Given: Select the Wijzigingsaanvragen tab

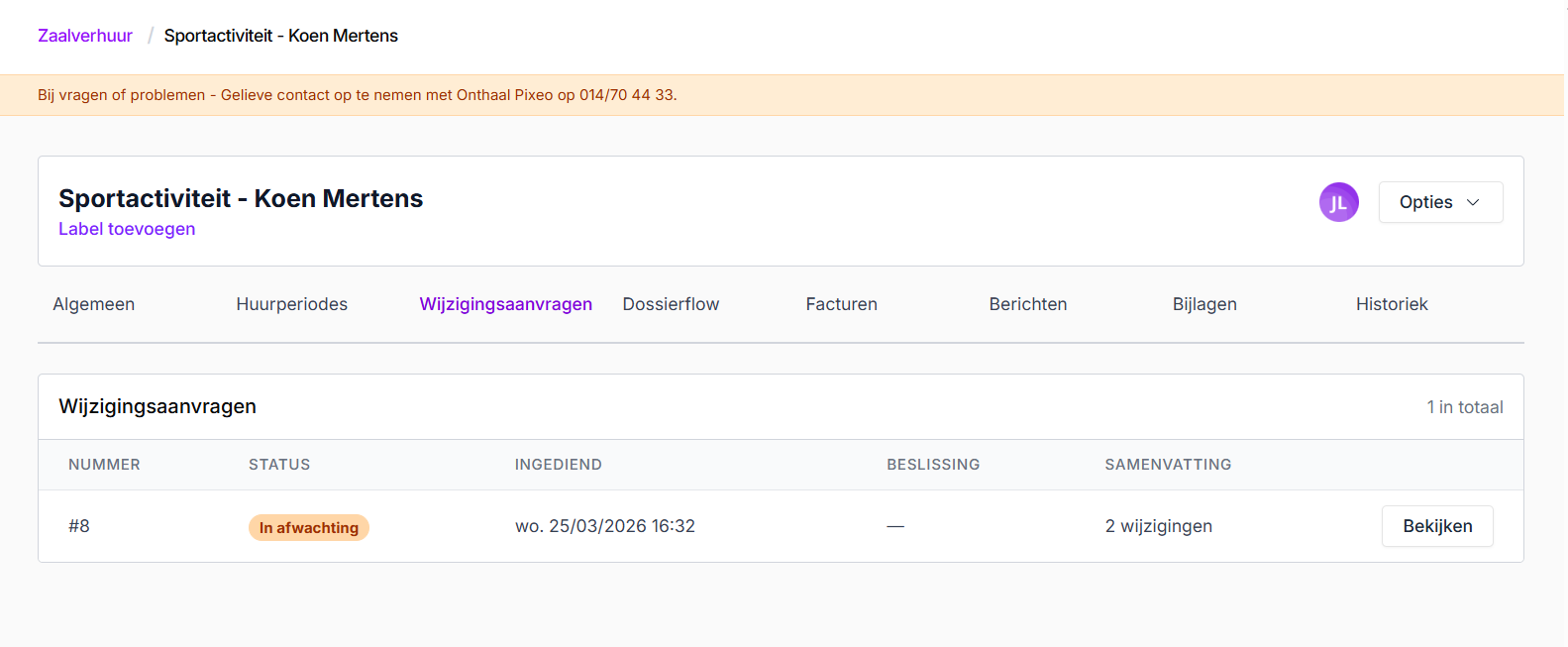Looking at the screenshot, I should click(505, 304).
